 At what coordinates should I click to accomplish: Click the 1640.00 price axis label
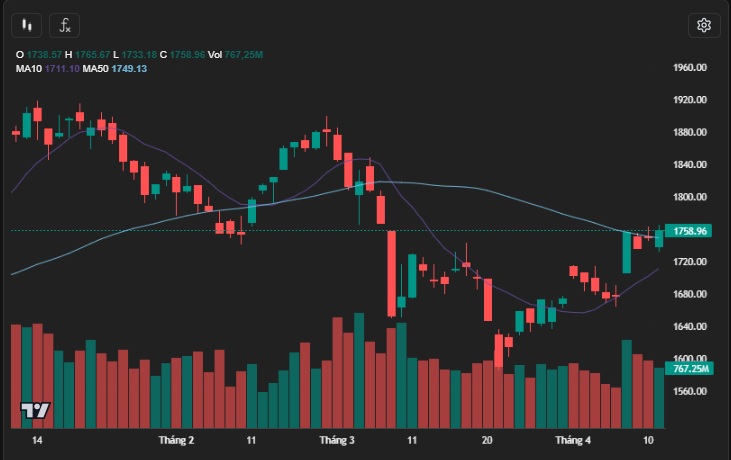[691, 327]
